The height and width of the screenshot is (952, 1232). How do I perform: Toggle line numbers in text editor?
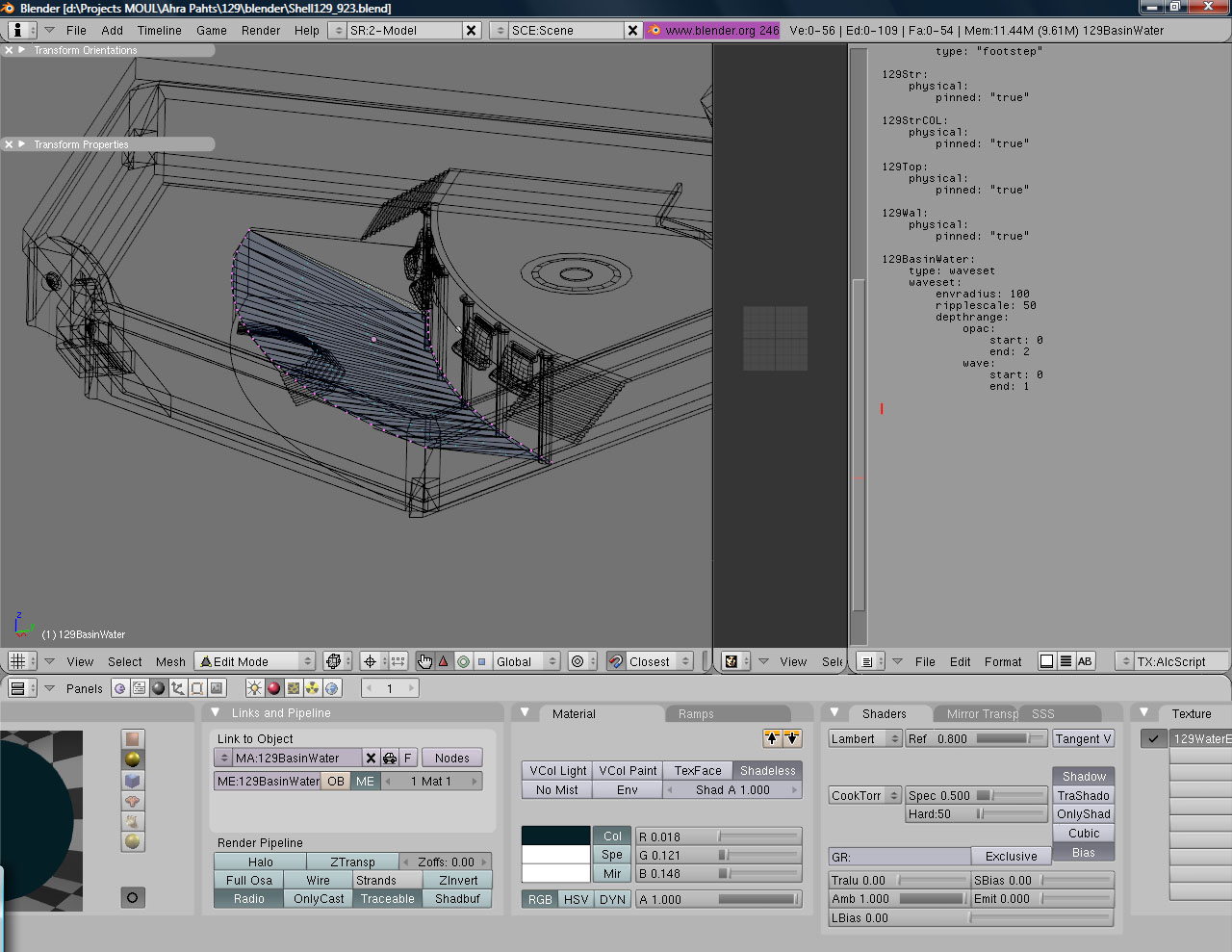click(x=1065, y=661)
